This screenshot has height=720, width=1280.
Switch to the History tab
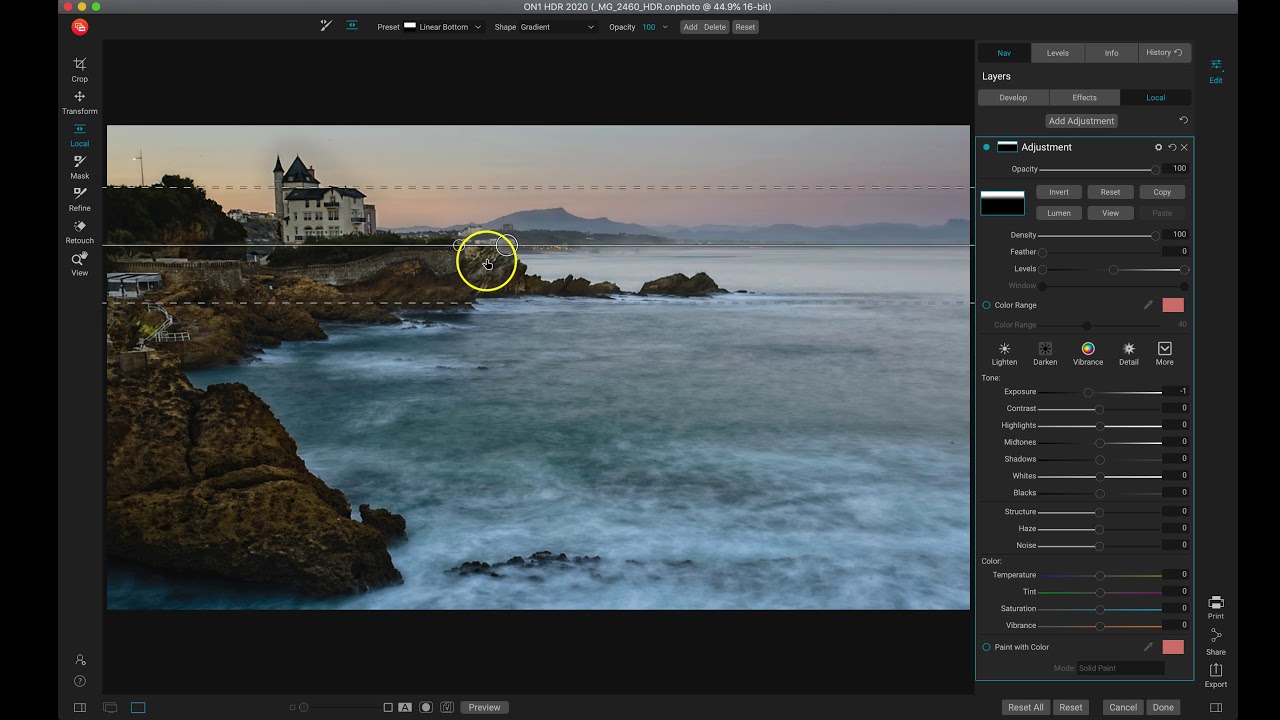(x=1164, y=53)
